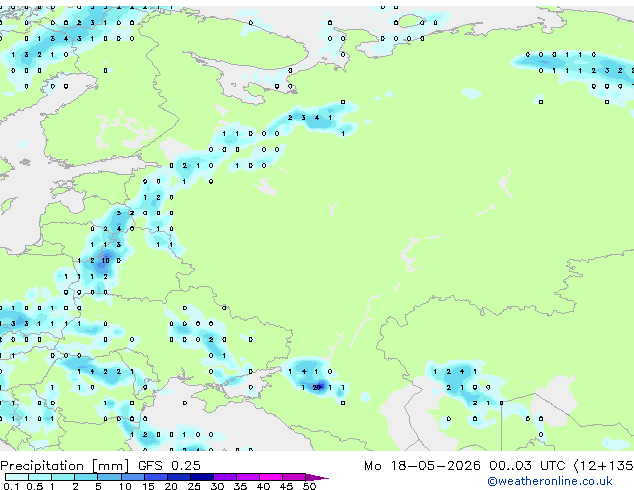
Task: Click the 0.5–1 mm cyan legend swatch
Action: (40, 477)
